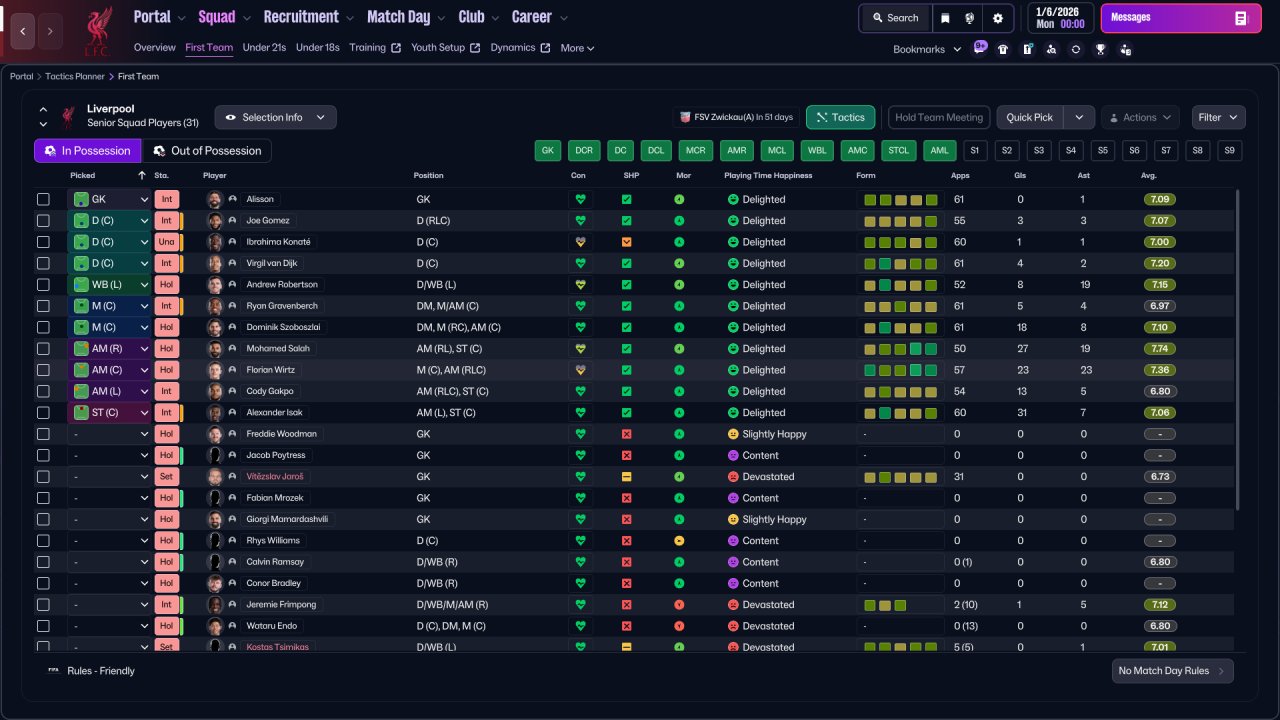Open the Bookmarks dropdown
1280x720 pixels.
pyautogui.click(x=927, y=49)
